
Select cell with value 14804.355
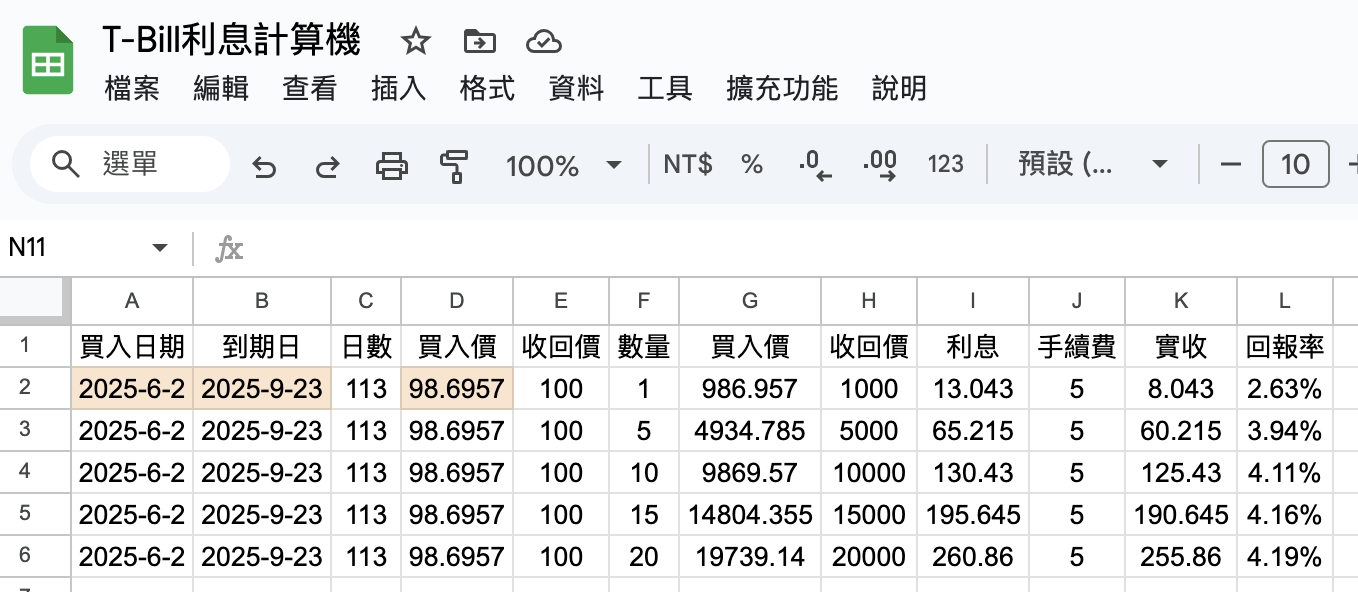pos(750,514)
